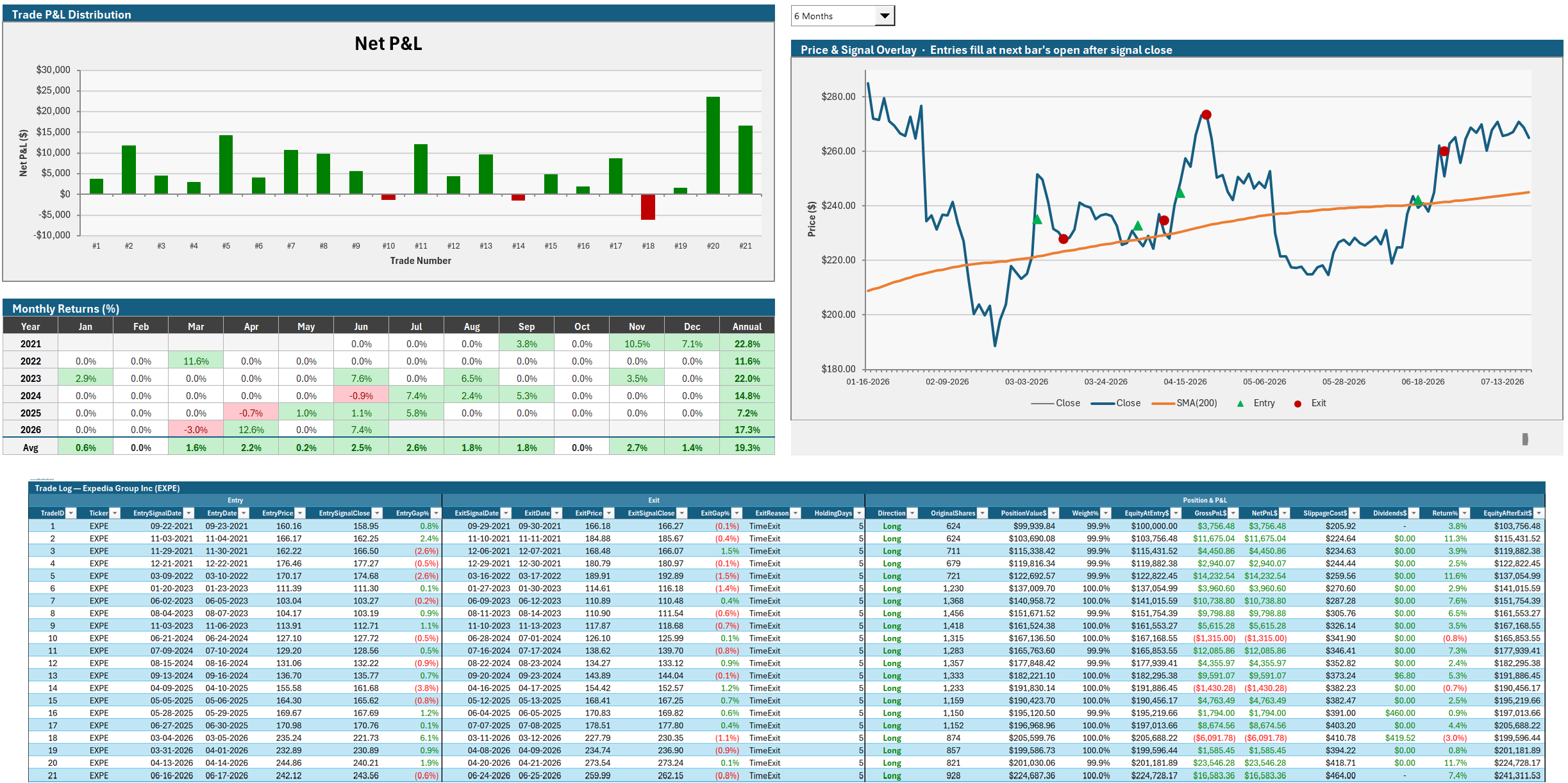This screenshot has height=783, width=1568.
Task: Select the Trade Log Expedia Group title bar
Action: click(x=787, y=488)
